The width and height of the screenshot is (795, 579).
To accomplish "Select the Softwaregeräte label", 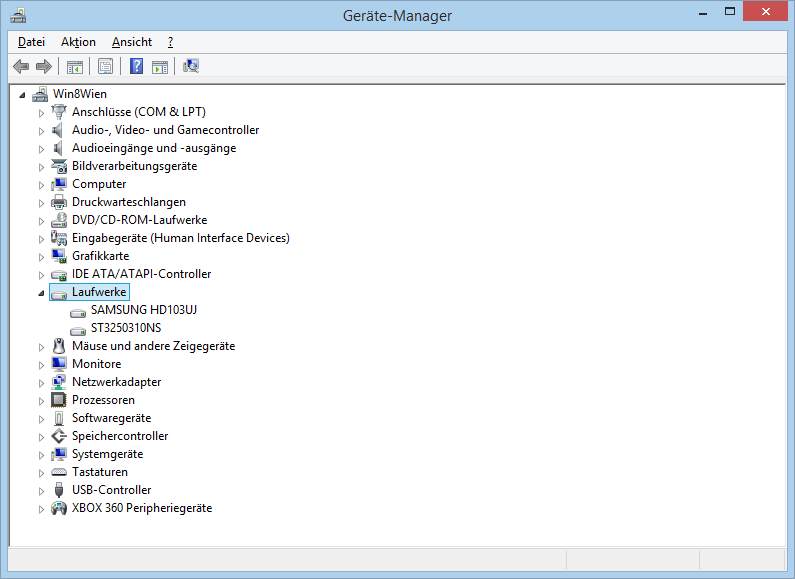I will (112, 418).
